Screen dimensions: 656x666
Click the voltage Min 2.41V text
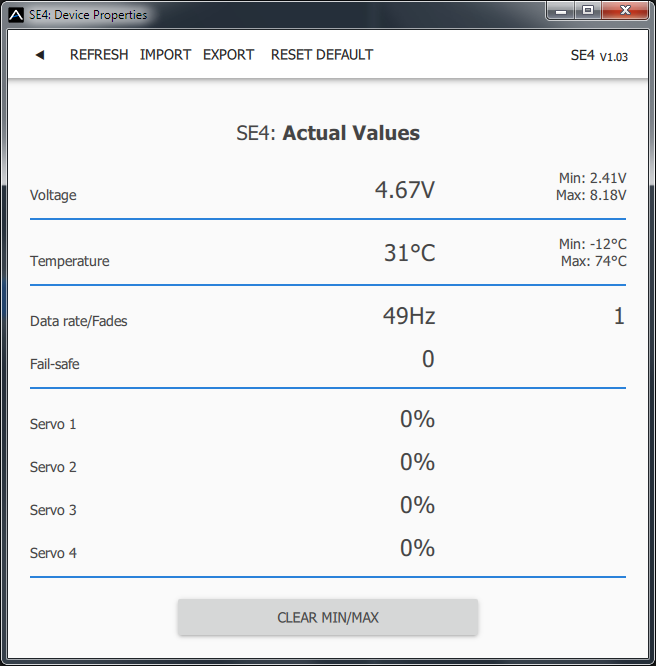[592, 178]
